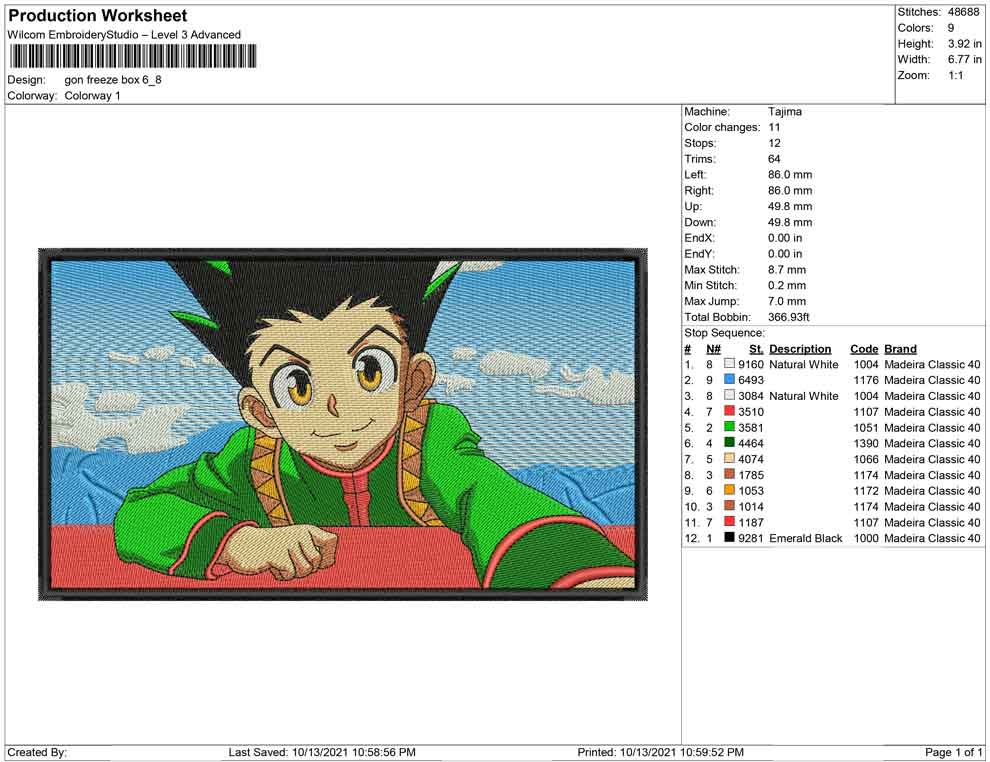Click the 'Emerald Black' description

pyautogui.click(x=806, y=538)
